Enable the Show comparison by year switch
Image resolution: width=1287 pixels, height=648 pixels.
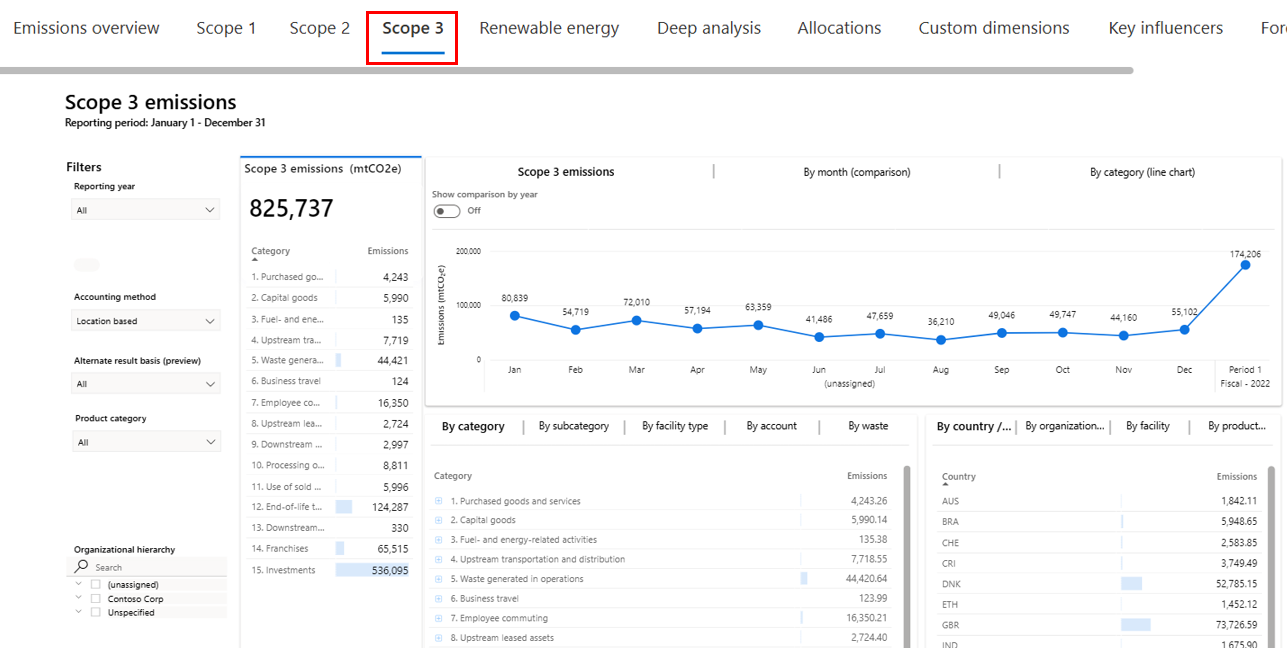[x=446, y=211]
